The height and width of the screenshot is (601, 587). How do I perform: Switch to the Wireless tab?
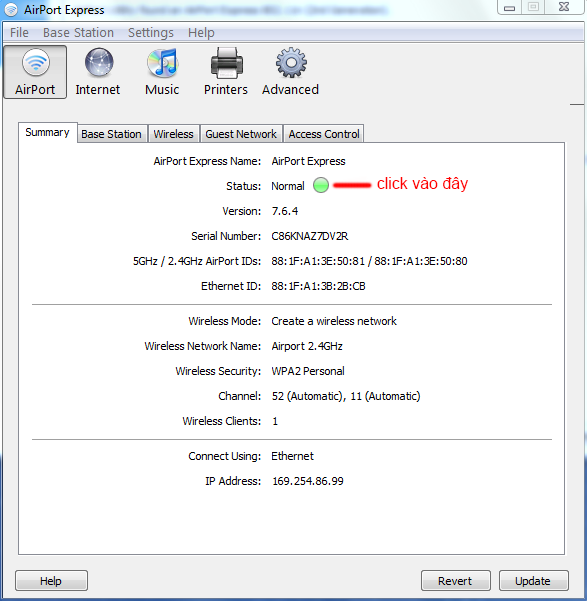coord(174,134)
